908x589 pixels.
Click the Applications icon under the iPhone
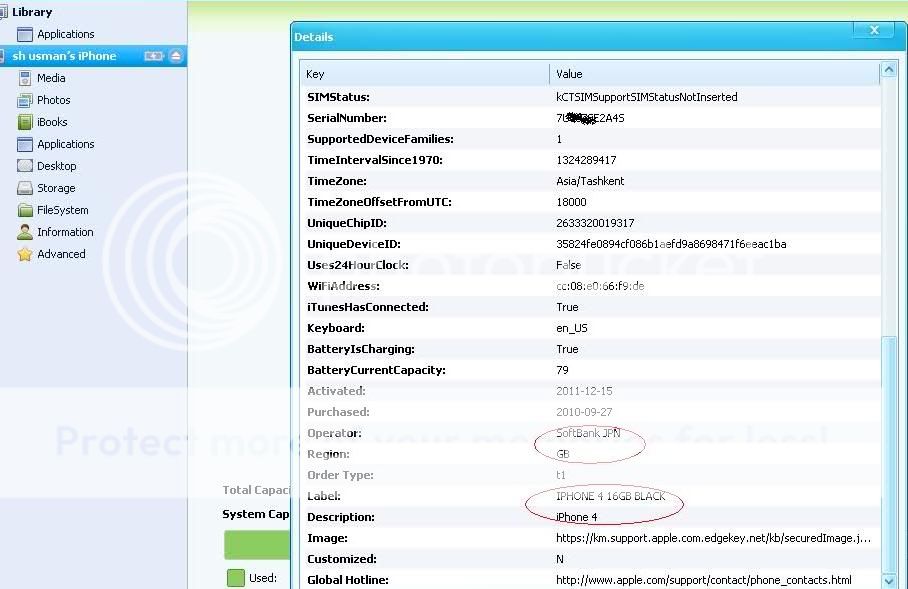(24, 144)
